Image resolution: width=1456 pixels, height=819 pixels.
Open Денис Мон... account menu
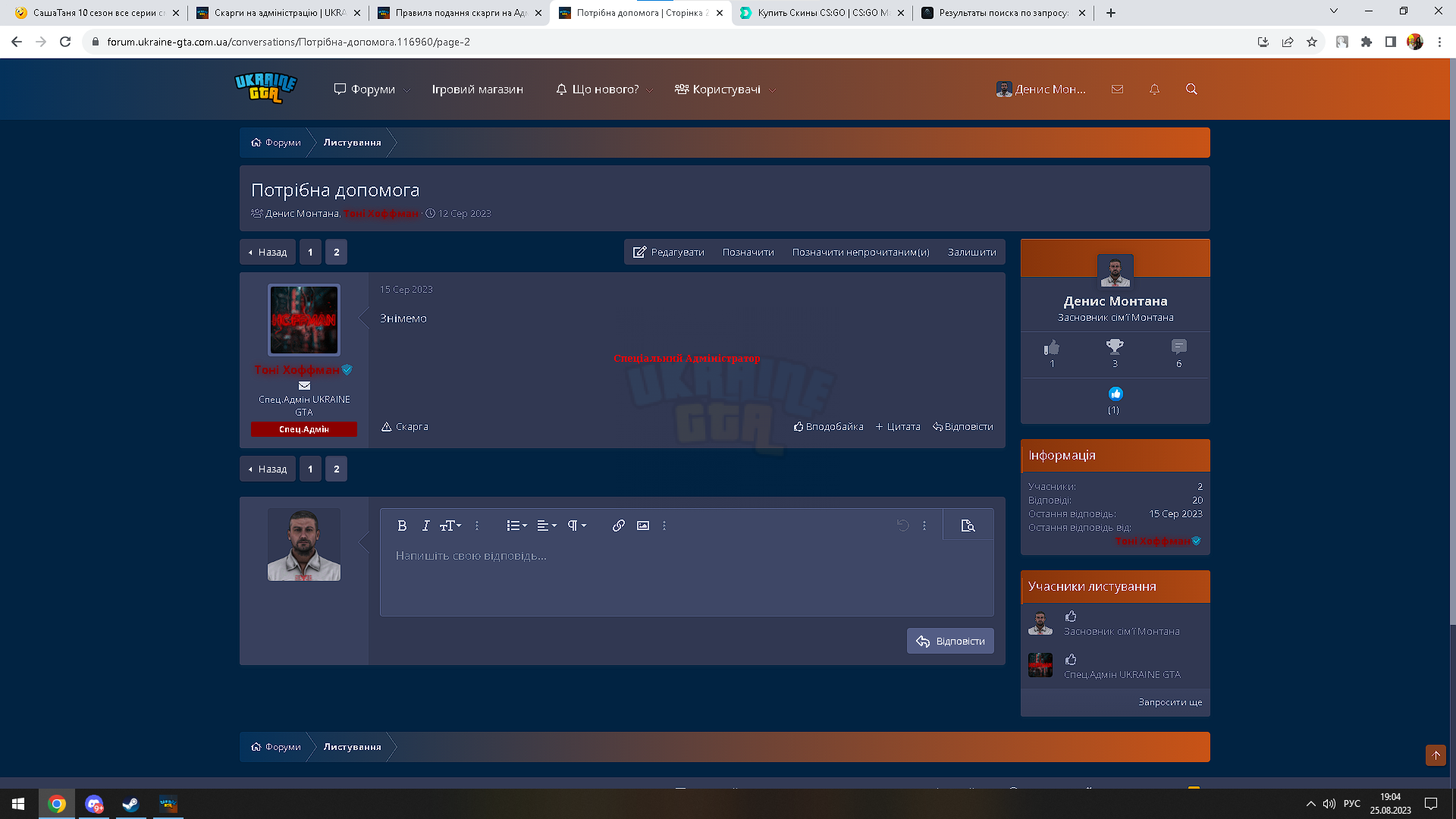(1041, 89)
